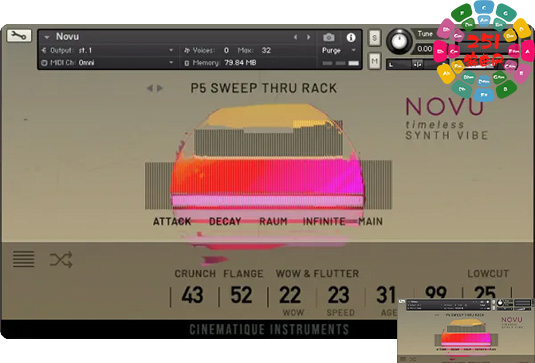The height and width of the screenshot is (363, 535).
Task: Open the Purge menu
Action: [338, 50]
